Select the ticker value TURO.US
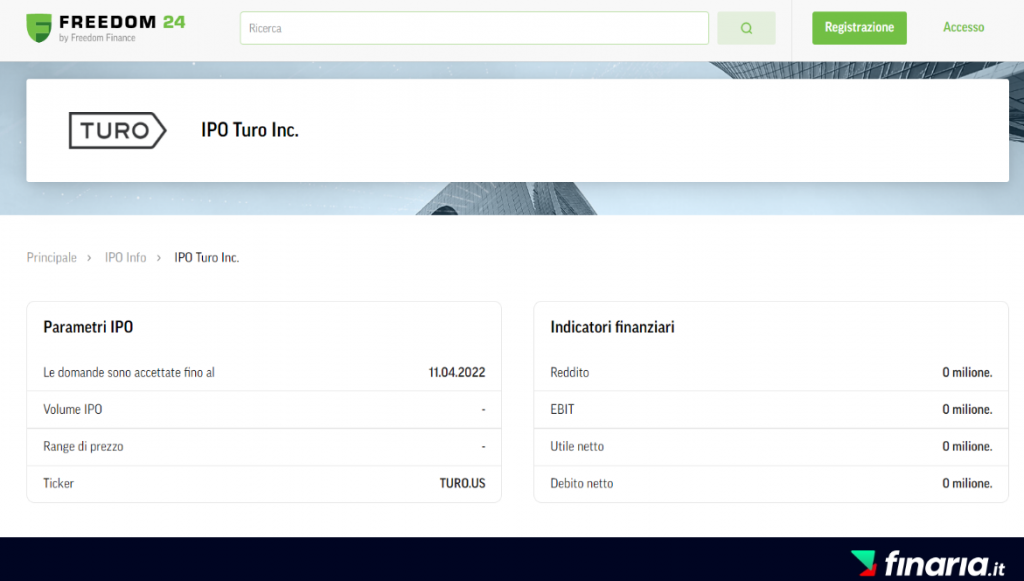Image resolution: width=1024 pixels, height=581 pixels. [x=462, y=483]
